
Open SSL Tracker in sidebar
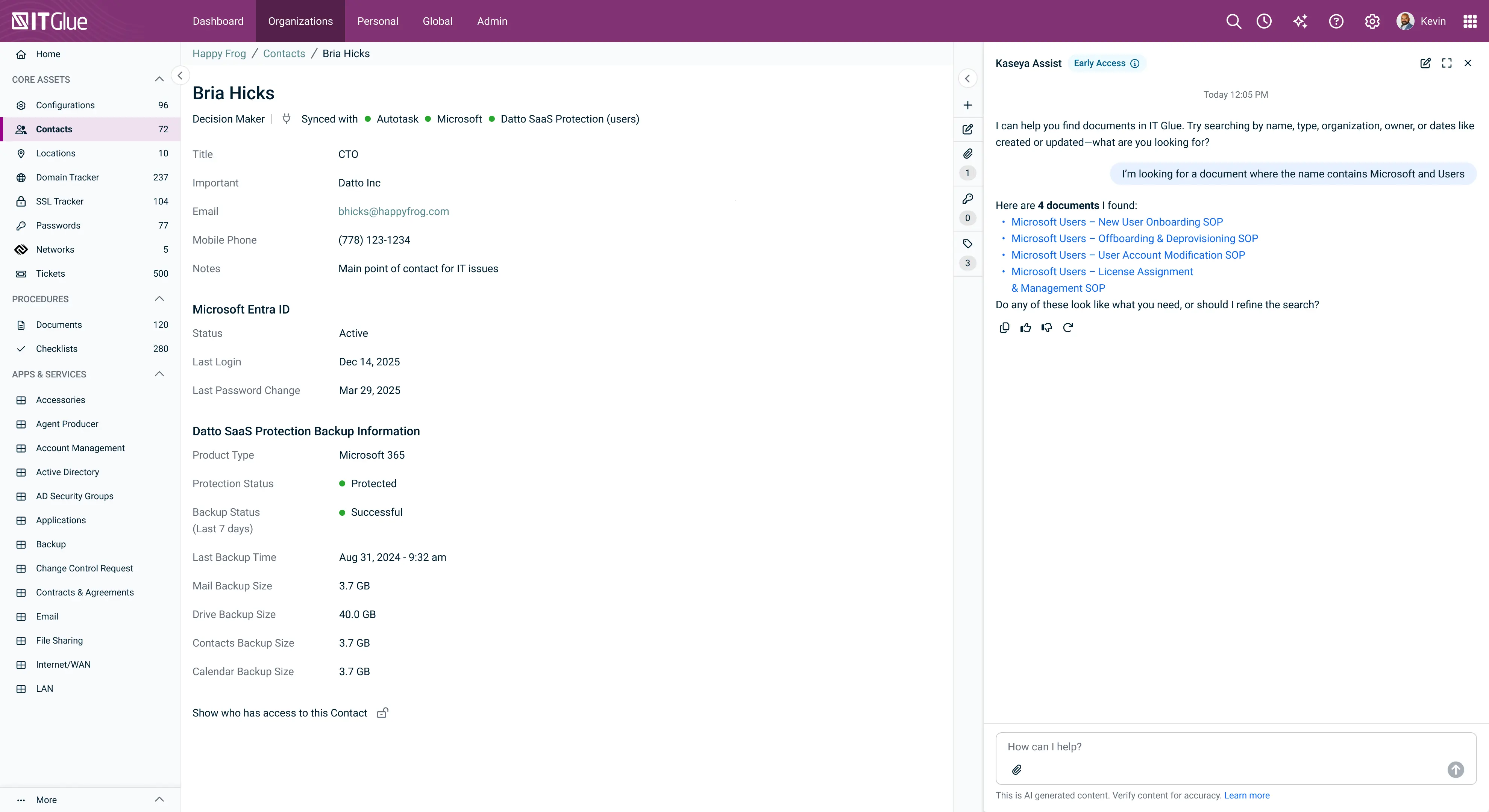90,202
